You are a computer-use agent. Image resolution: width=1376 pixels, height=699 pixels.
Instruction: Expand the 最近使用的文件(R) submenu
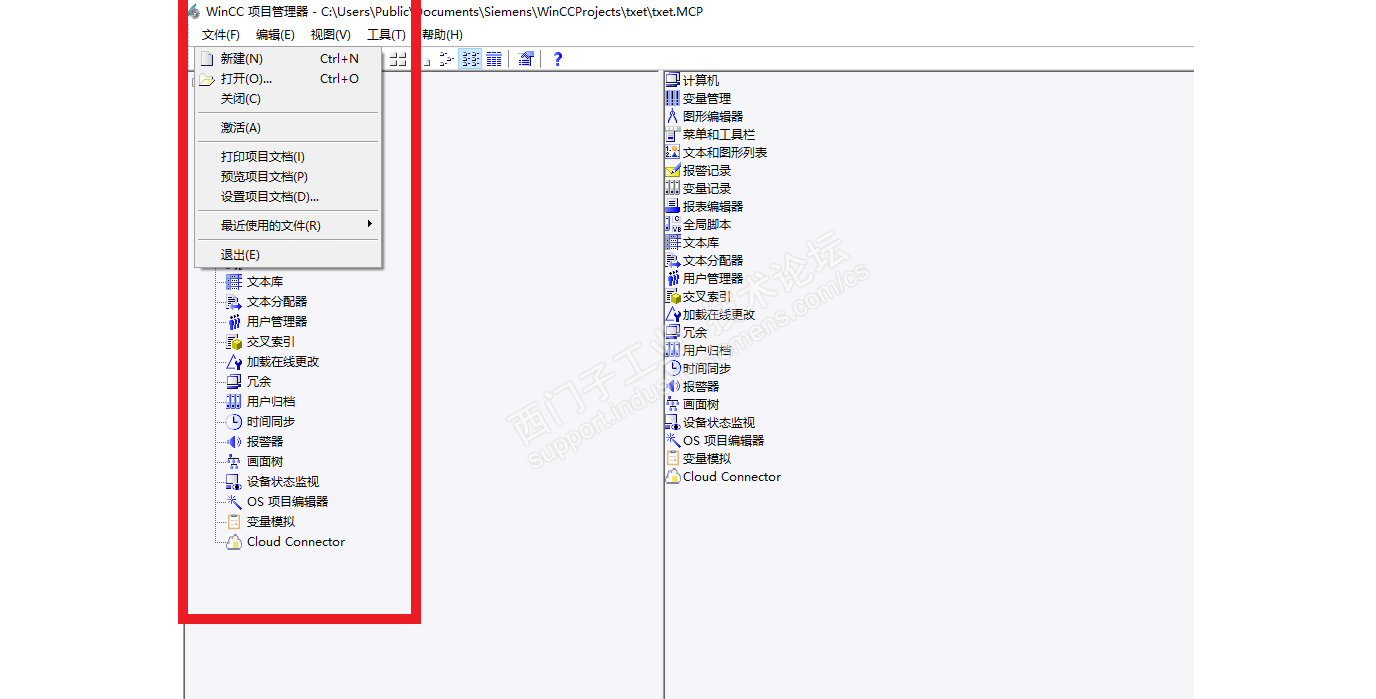point(288,226)
